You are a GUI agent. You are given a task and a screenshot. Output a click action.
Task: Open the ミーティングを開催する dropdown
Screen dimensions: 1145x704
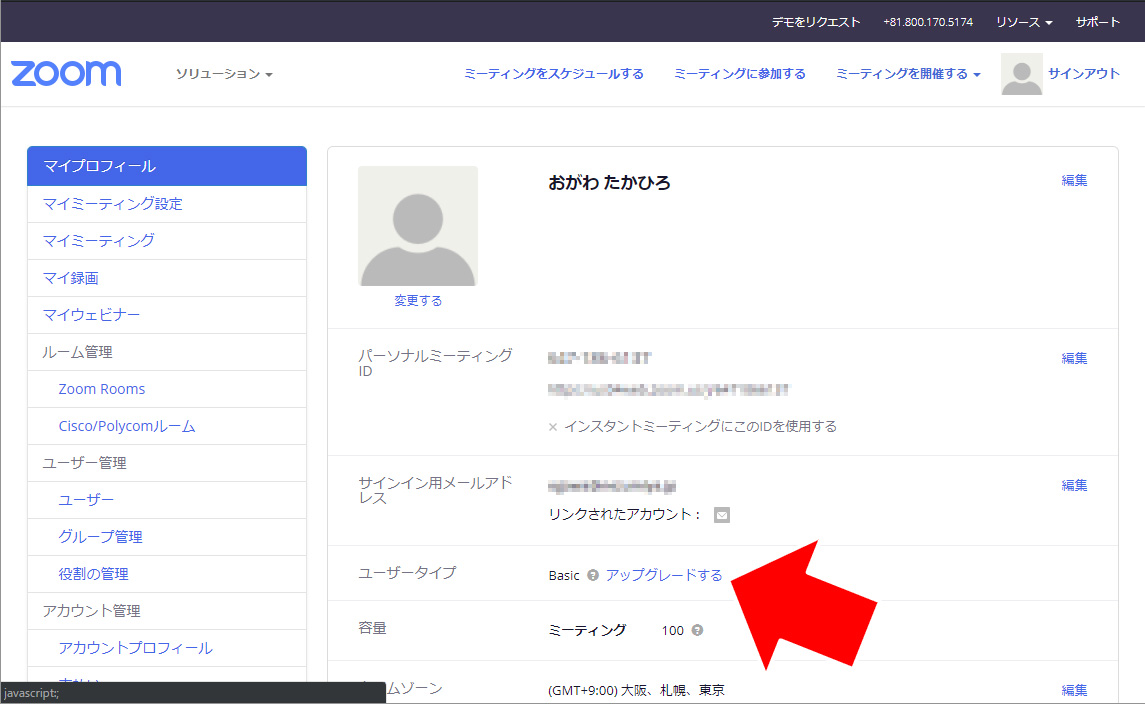coord(907,74)
